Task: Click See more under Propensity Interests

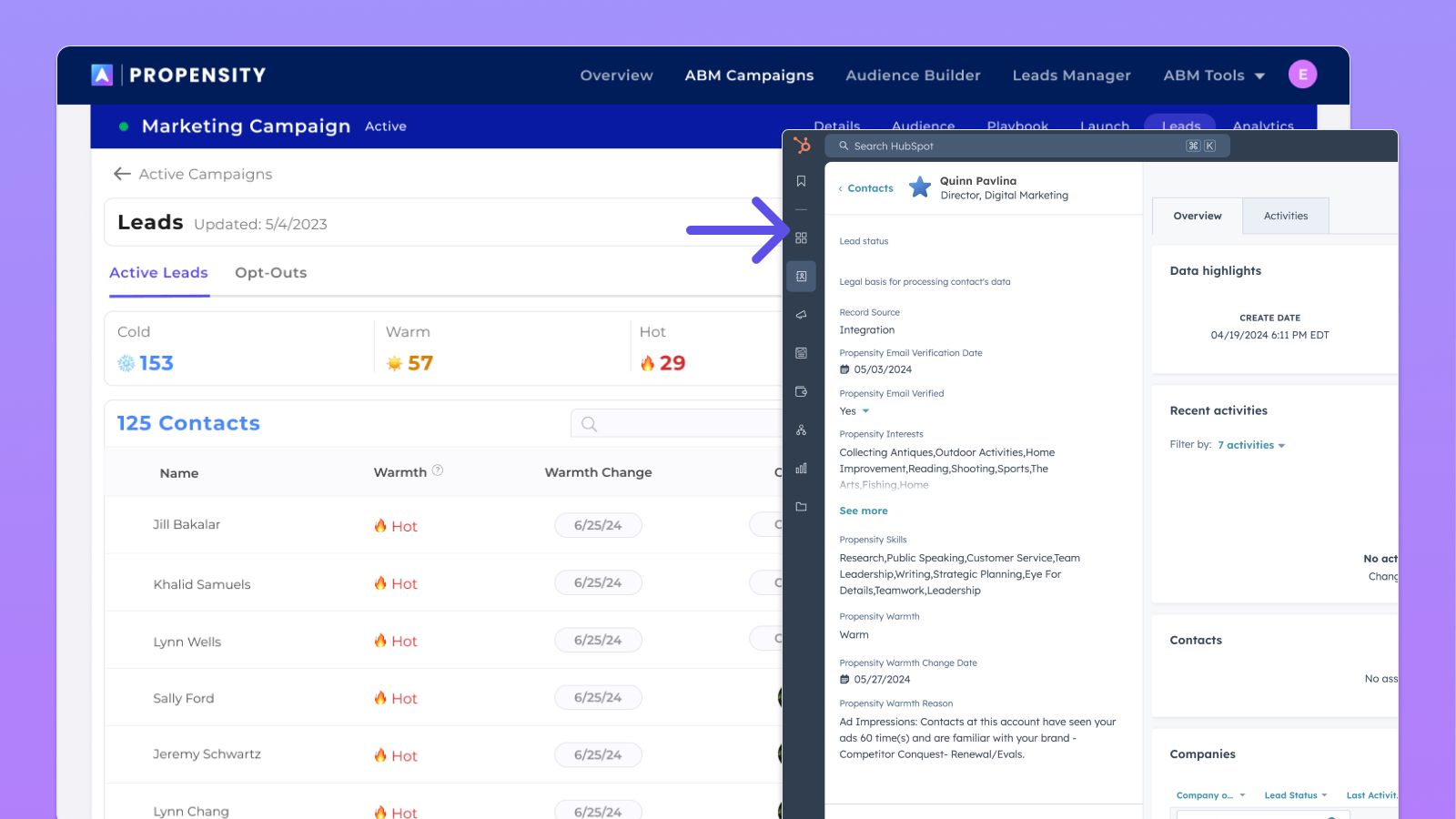Action: pyautogui.click(x=863, y=511)
